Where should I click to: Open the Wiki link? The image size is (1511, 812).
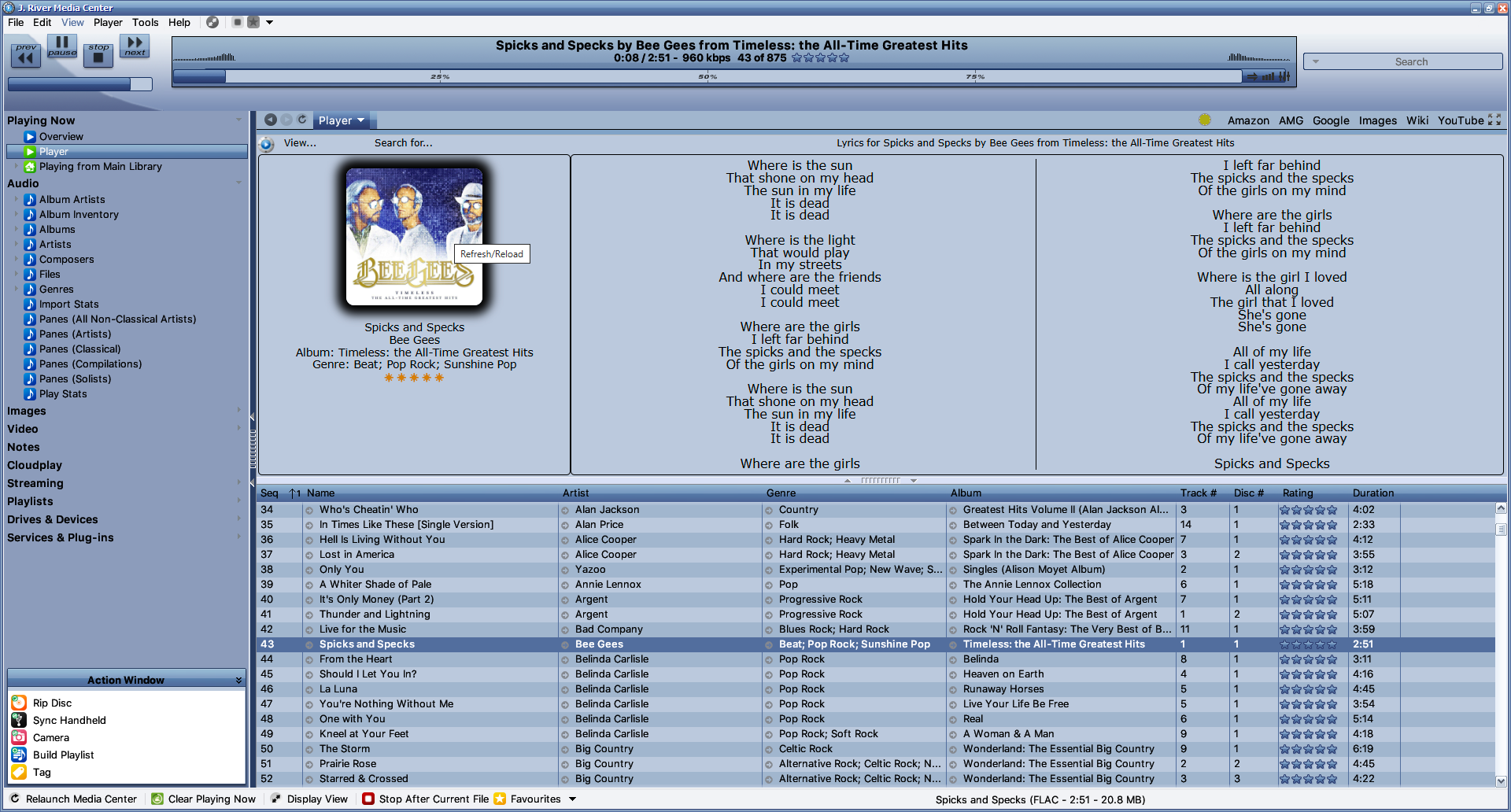point(1417,120)
